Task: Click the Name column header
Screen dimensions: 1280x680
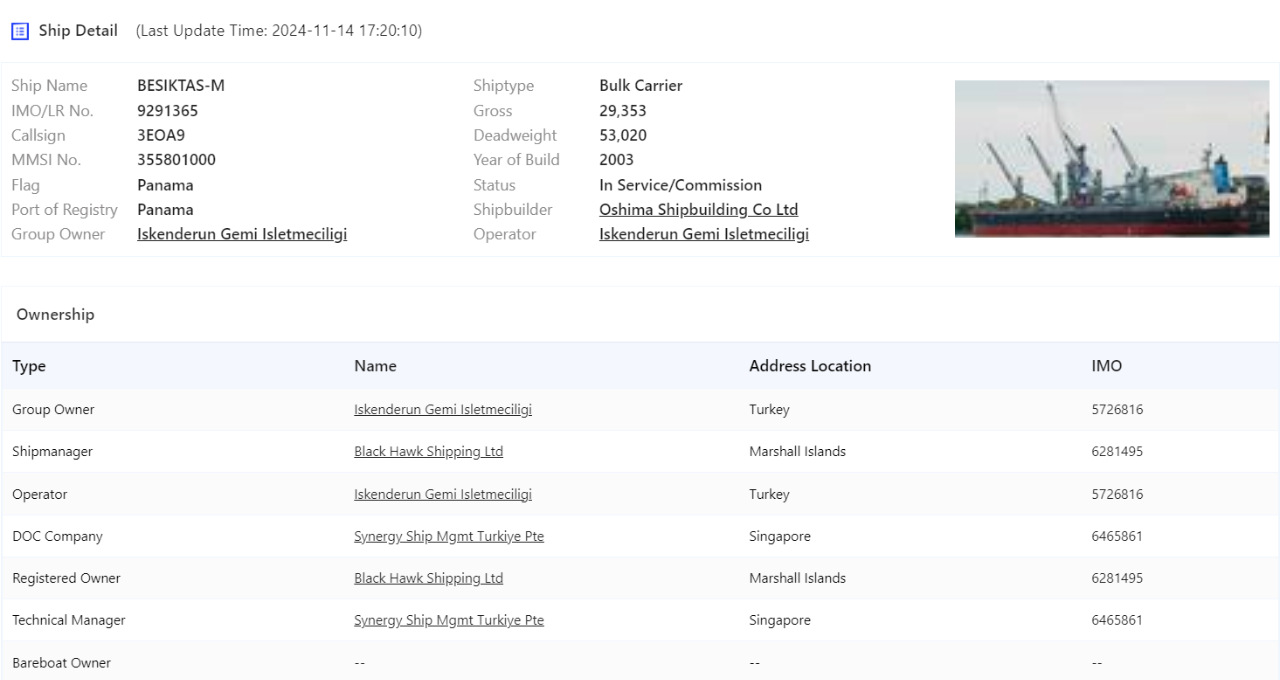Action: tap(375, 366)
